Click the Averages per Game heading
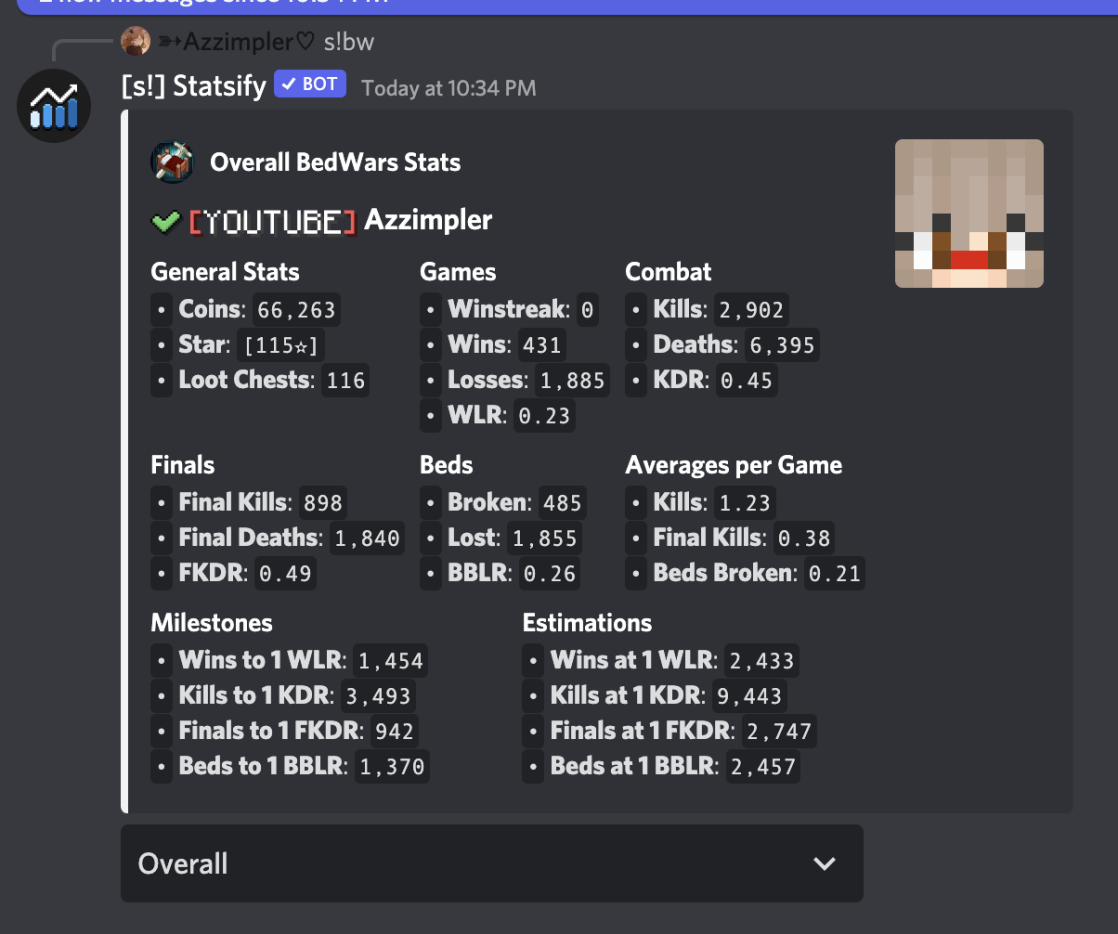 (x=734, y=465)
